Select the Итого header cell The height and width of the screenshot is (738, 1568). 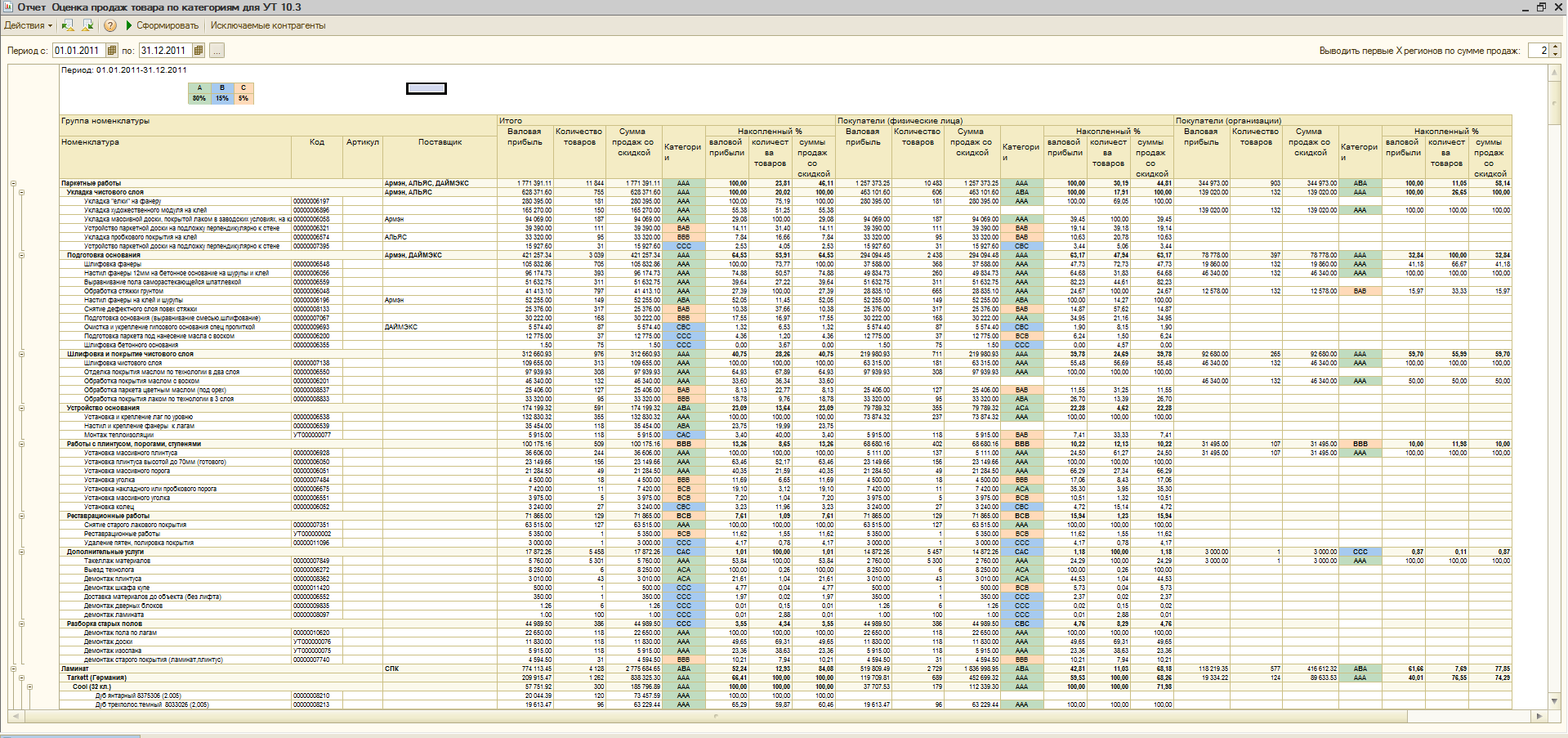point(667,120)
